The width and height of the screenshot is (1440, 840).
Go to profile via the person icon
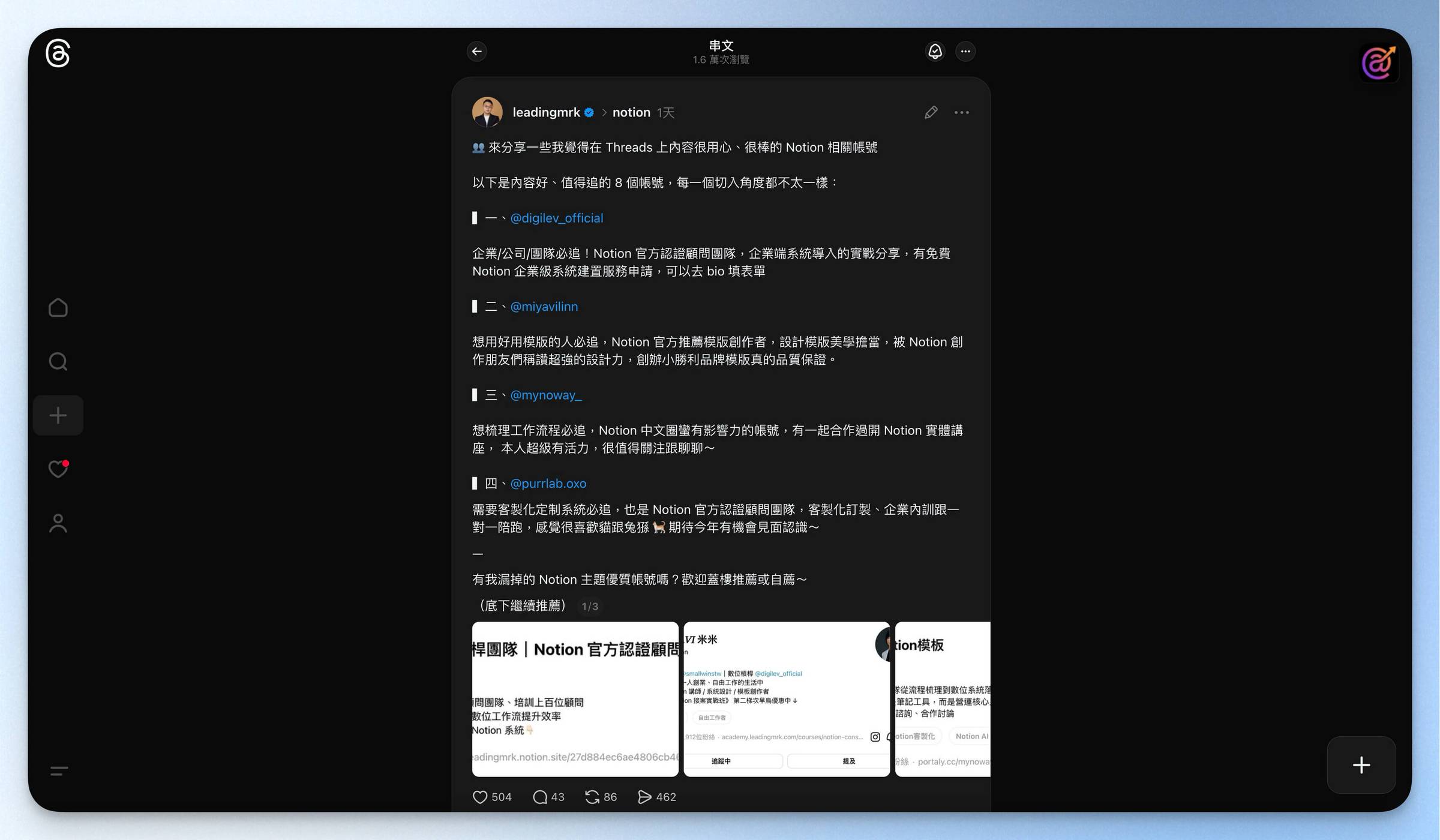click(x=58, y=523)
